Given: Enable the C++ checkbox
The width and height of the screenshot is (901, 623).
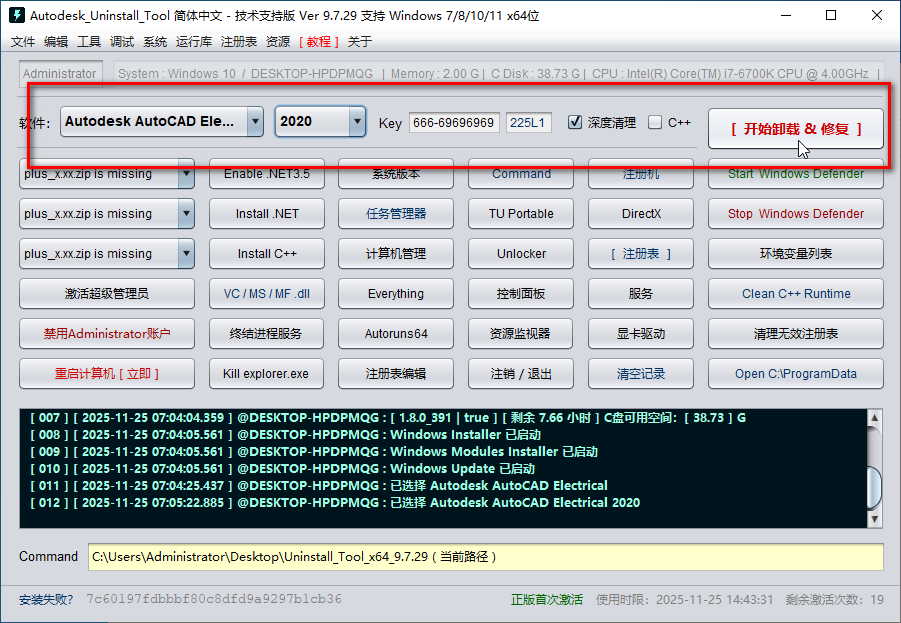Looking at the screenshot, I should coord(655,122).
